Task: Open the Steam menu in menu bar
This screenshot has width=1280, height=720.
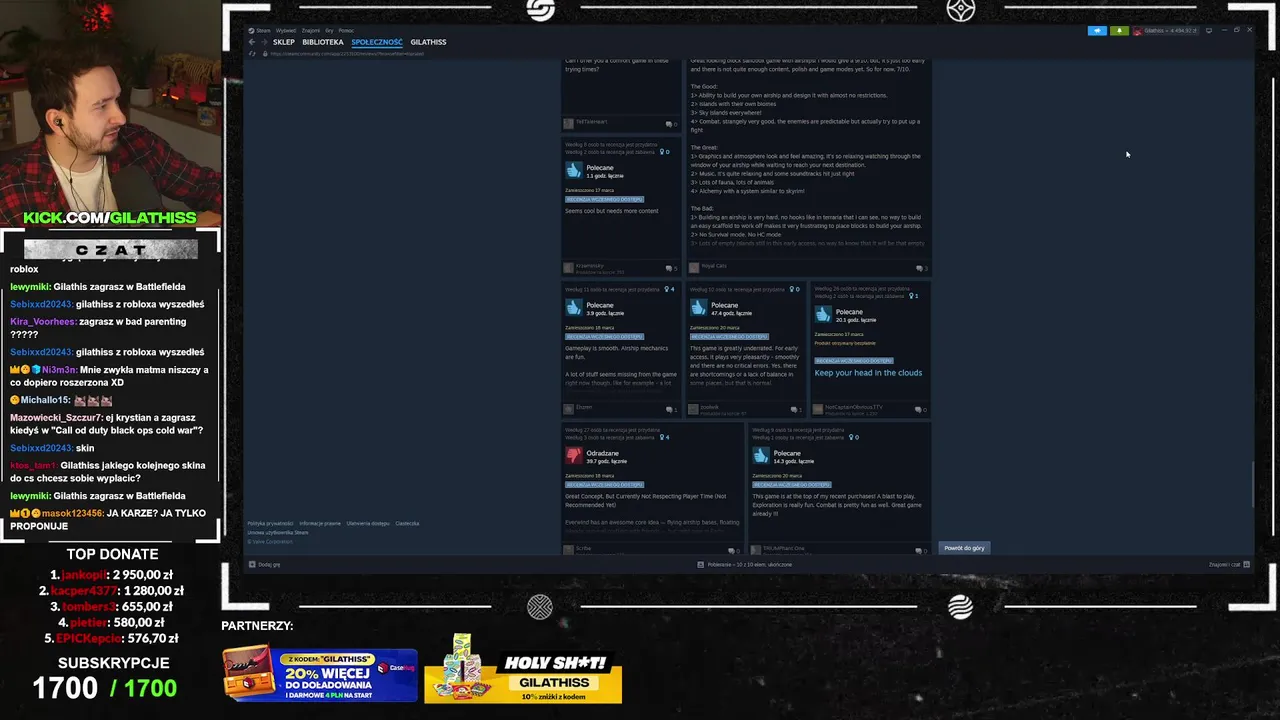Action: click(263, 30)
